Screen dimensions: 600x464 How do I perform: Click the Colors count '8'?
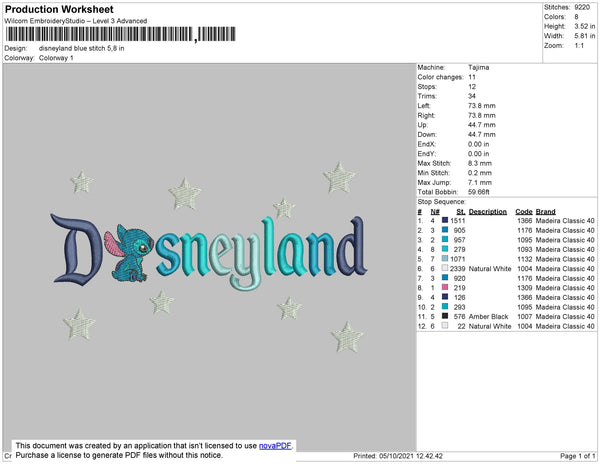pos(576,17)
